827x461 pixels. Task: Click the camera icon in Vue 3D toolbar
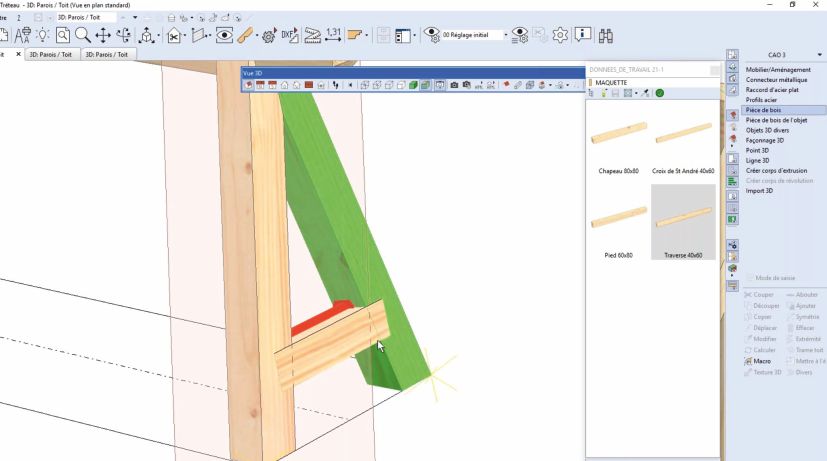(x=453, y=85)
